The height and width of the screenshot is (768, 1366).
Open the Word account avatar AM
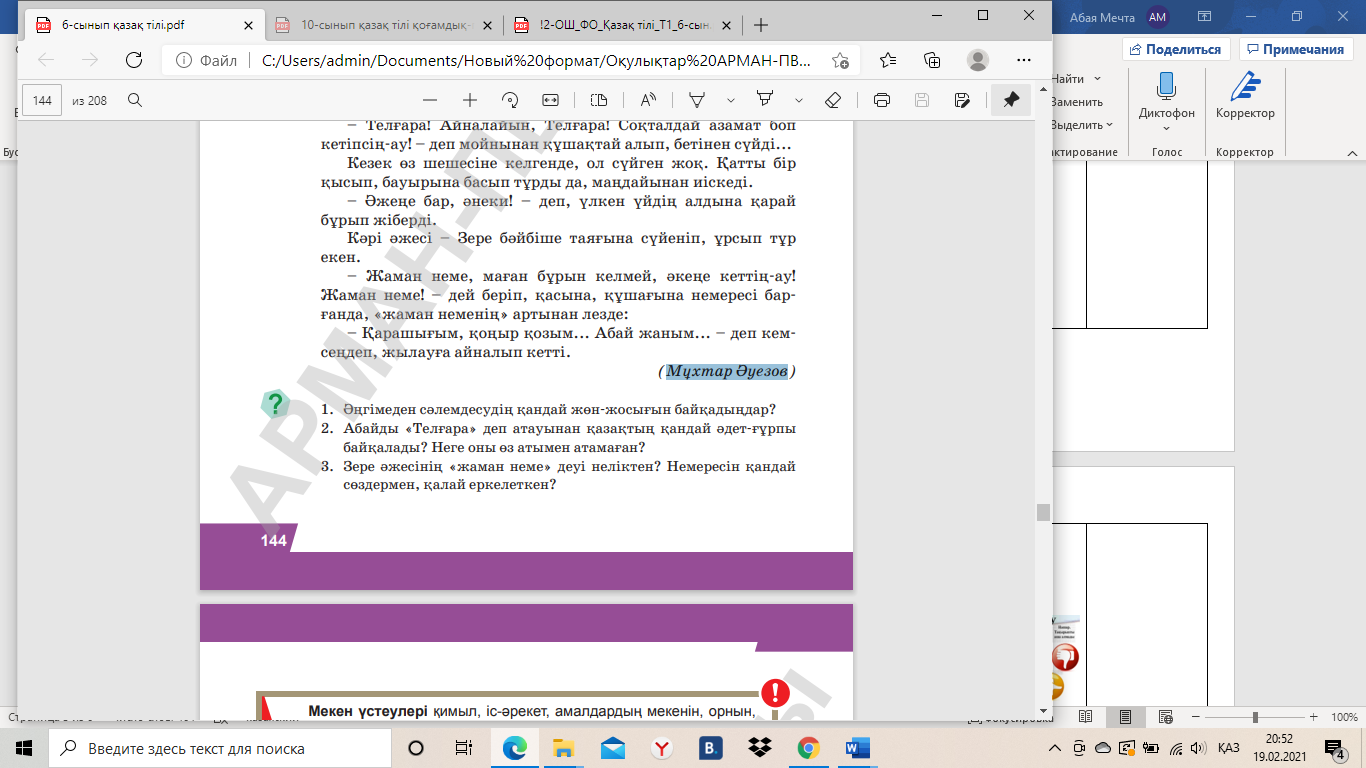pos(1158,16)
